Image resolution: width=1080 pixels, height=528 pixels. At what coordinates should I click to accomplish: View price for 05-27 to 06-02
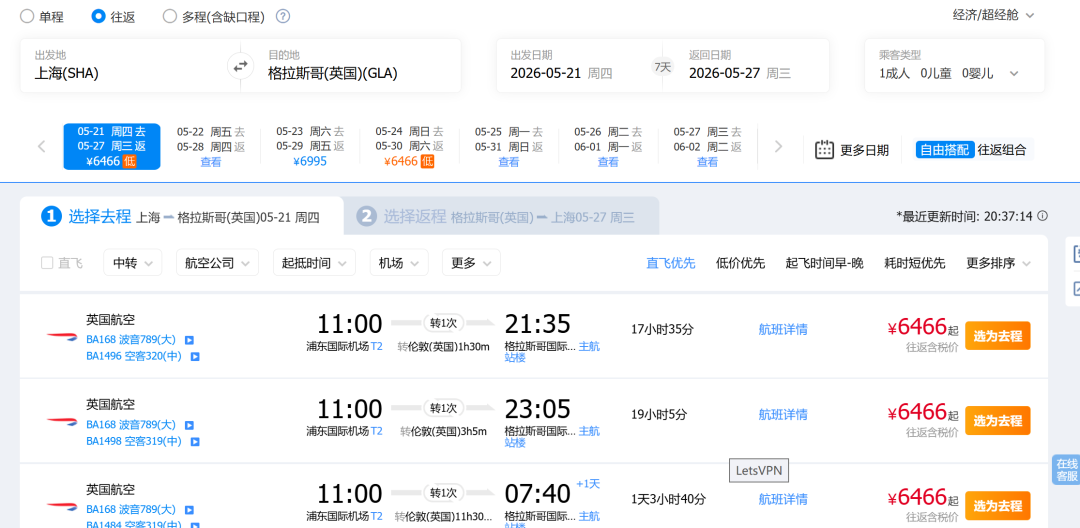(x=707, y=162)
